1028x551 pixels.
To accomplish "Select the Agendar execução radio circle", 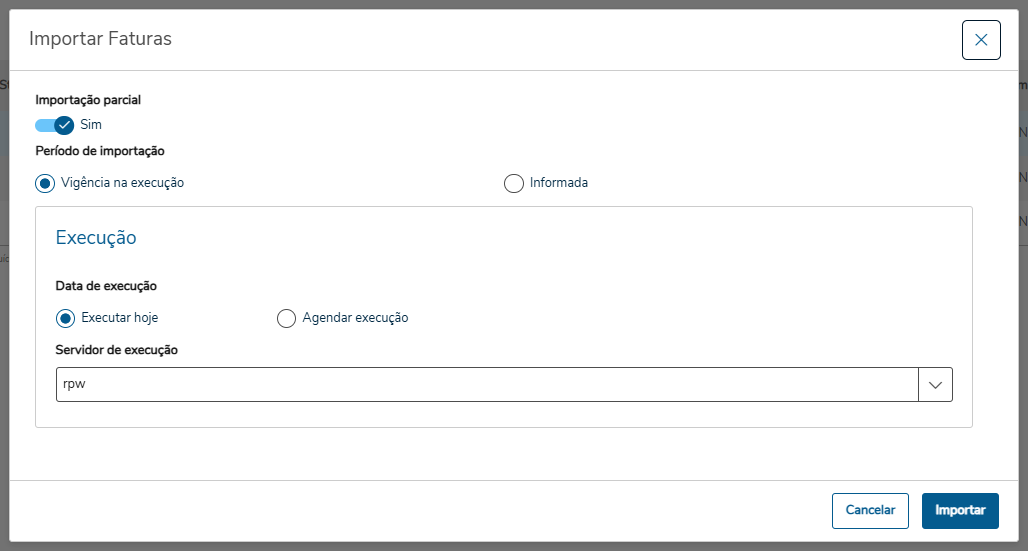I will click(286, 318).
